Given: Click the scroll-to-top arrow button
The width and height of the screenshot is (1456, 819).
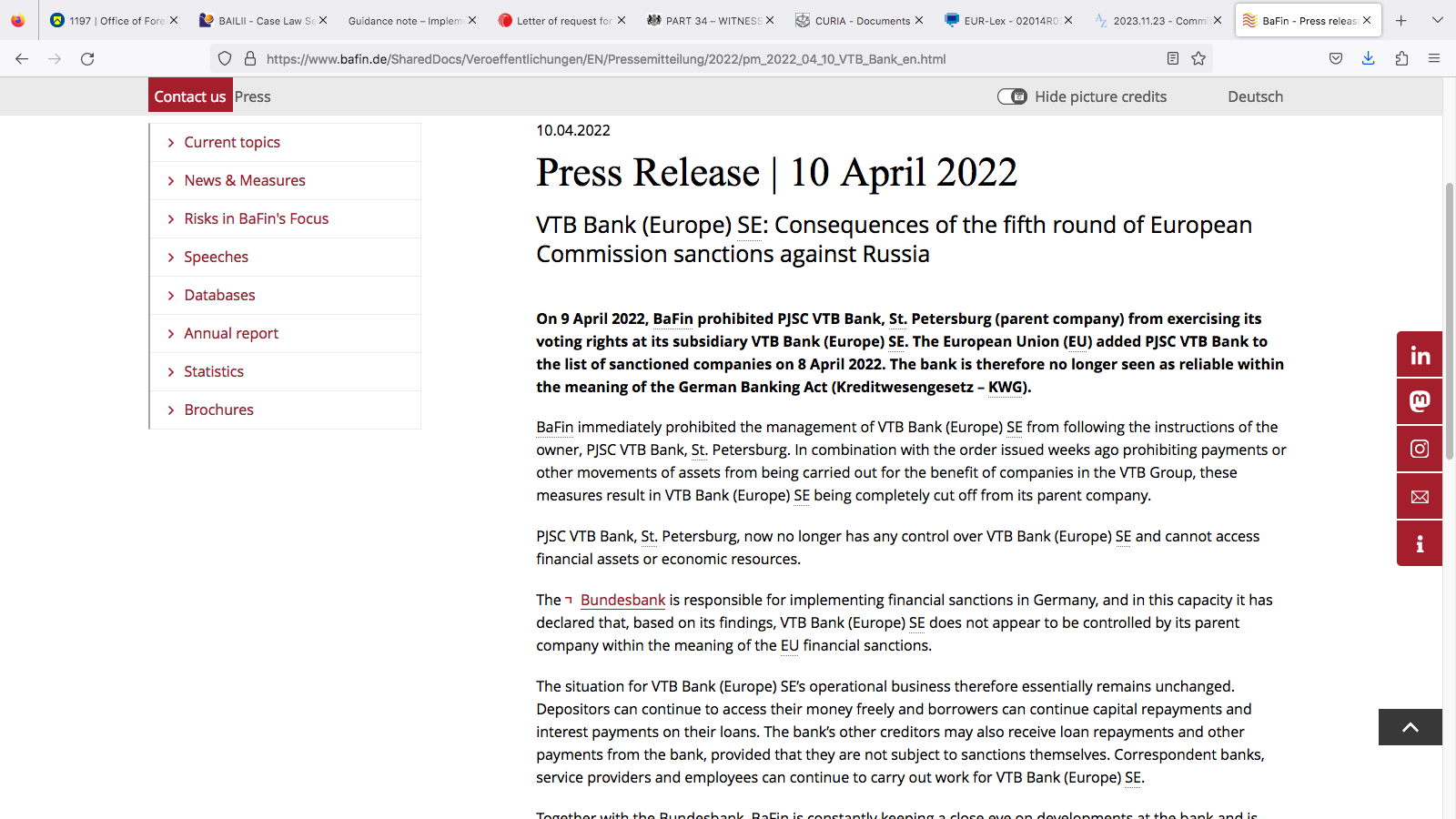Looking at the screenshot, I should click(1410, 727).
